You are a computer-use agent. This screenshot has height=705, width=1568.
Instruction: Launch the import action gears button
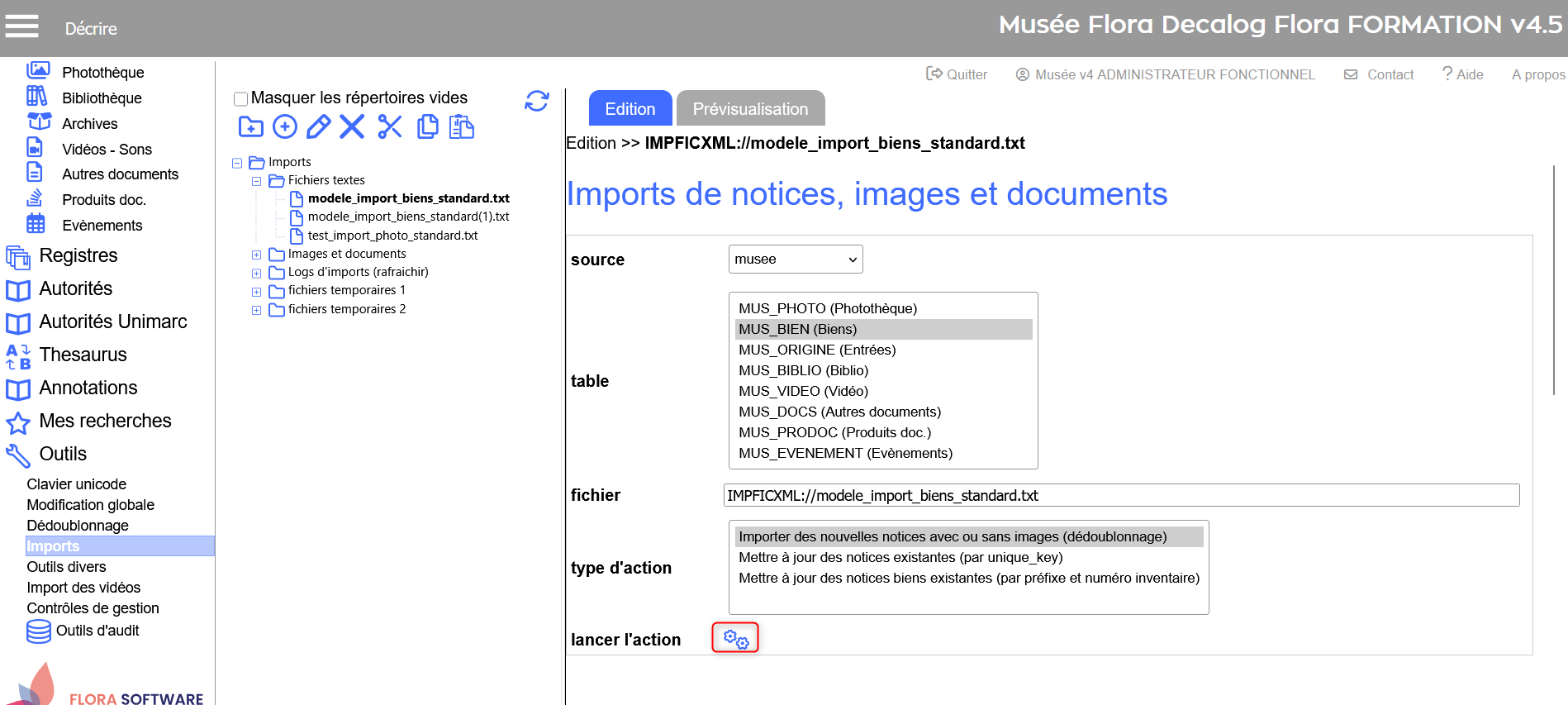[735, 638]
